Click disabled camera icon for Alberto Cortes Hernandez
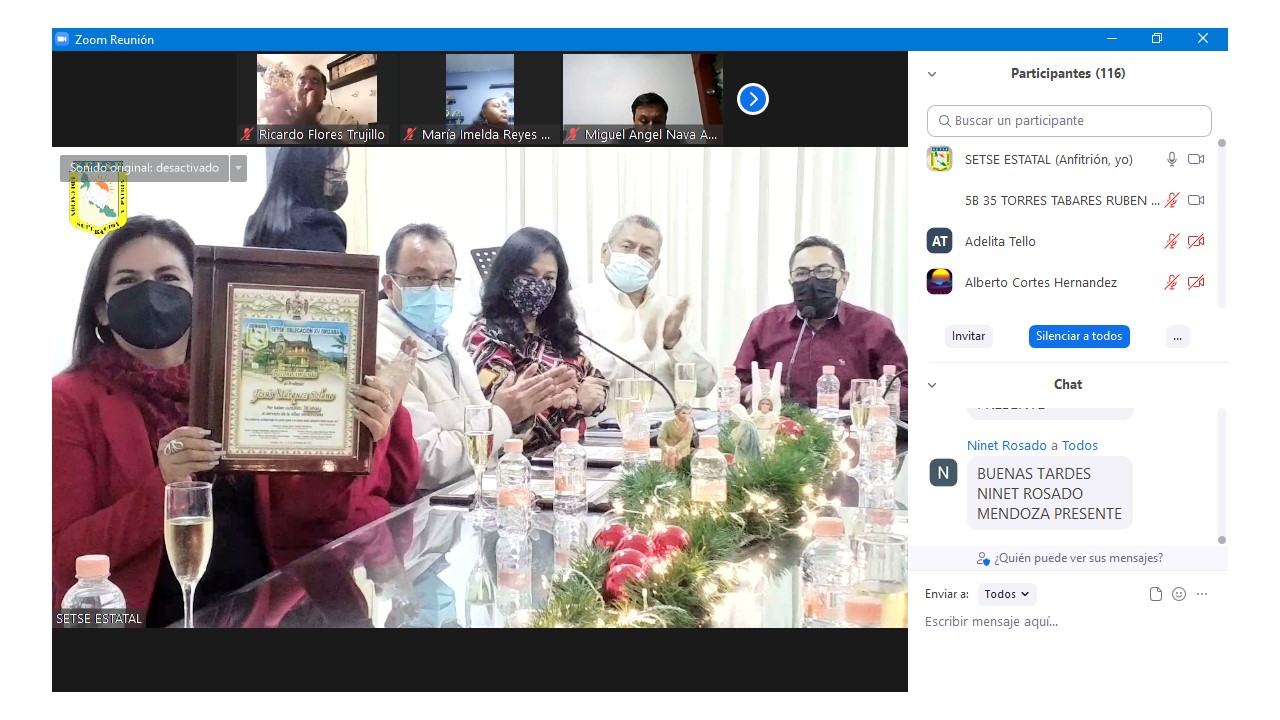1280x720 pixels. click(1196, 282)
